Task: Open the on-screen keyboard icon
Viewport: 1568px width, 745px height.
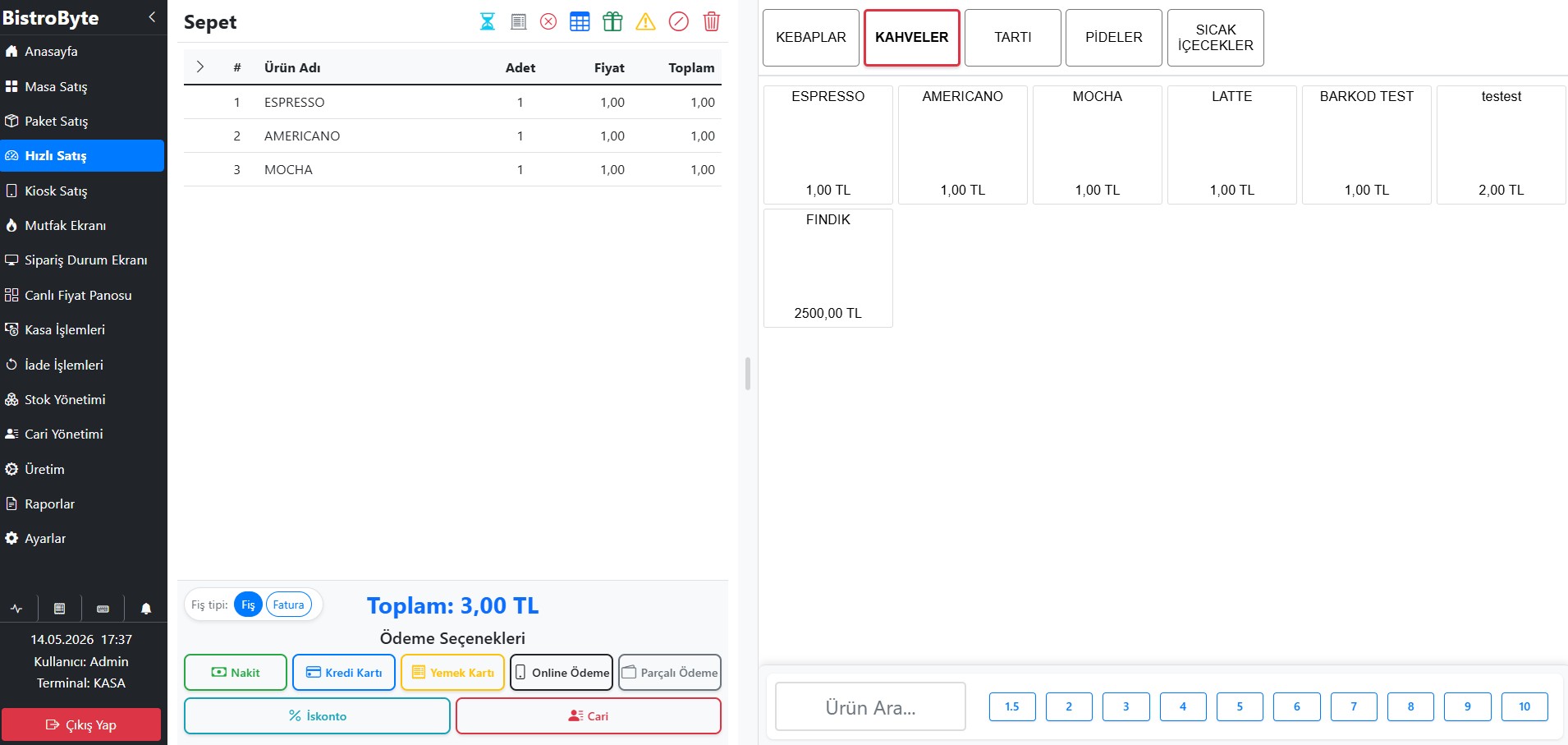Action: point(103,609)
